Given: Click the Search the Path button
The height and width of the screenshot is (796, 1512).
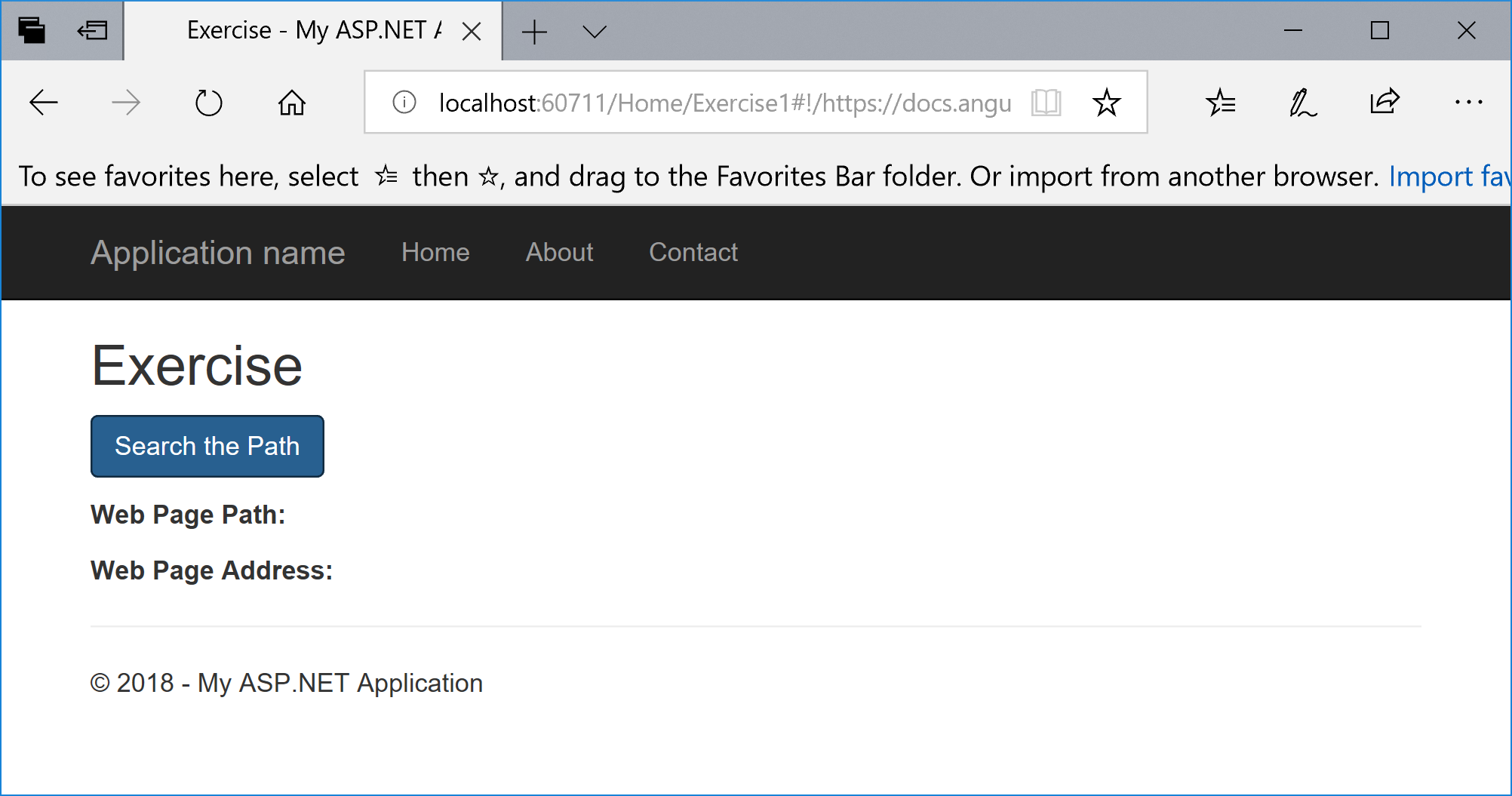Looking at the screenshot, I should coord(207,446).
